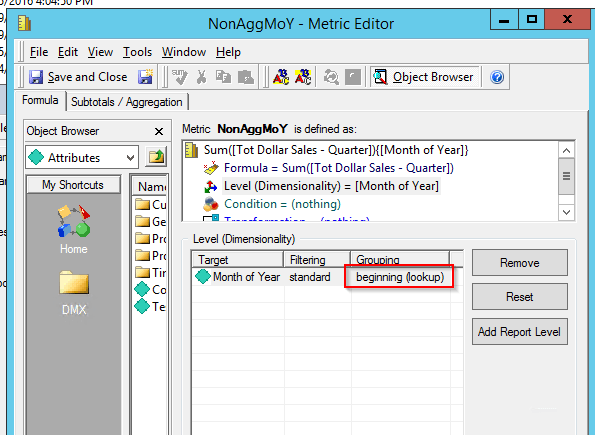This screenshot has height=435, width=595.
Task: Open the Tools menu
Action: tap(137, 52)
